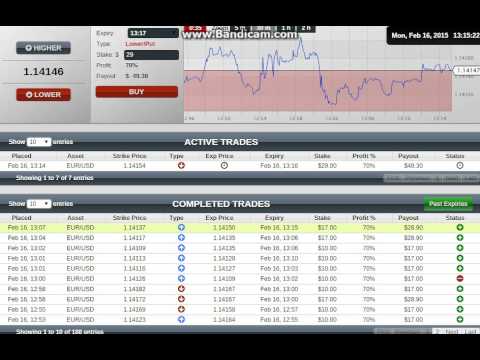
Task: Click the LOWER put button
Action: (x=43, y=95)
